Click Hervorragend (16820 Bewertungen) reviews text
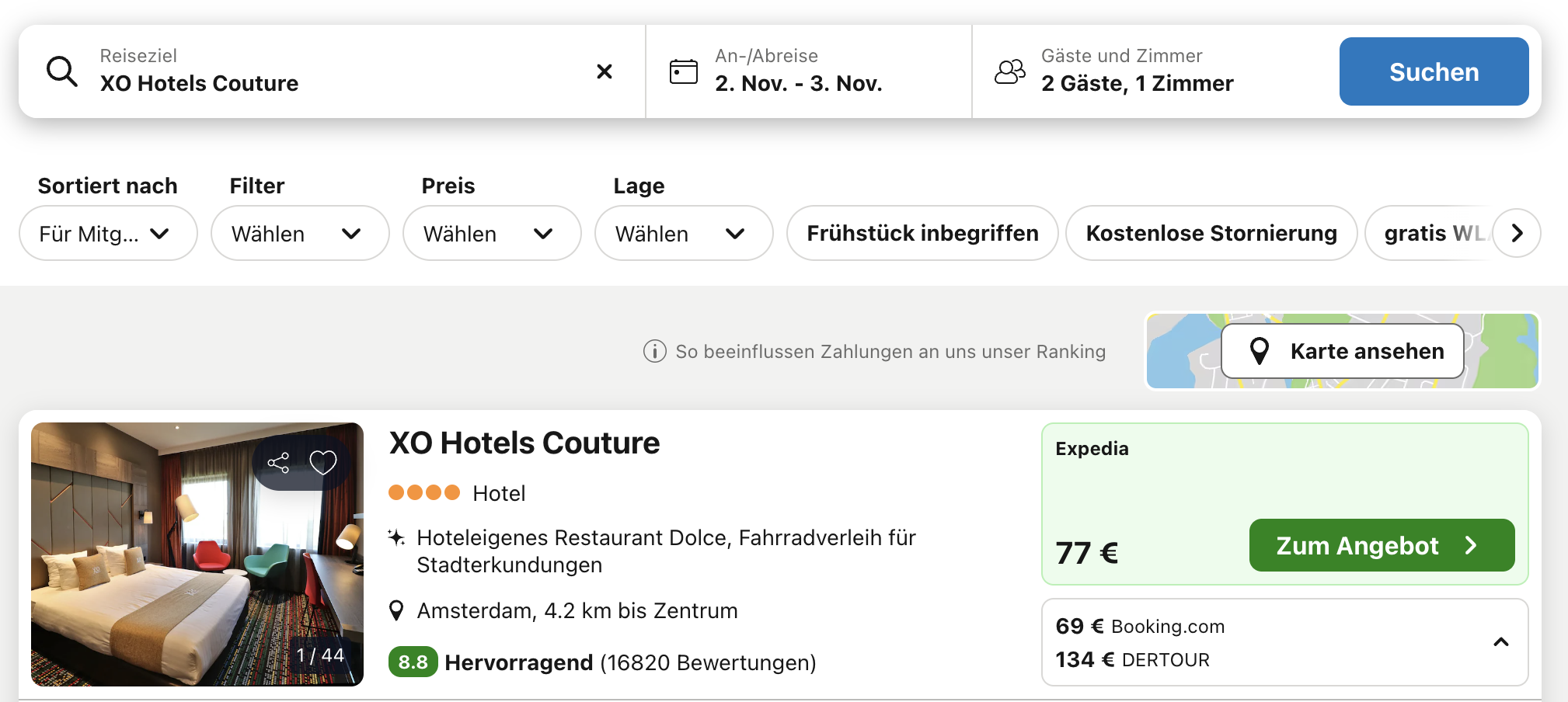This screenshot has width=1568, height=702. [630, 662]
